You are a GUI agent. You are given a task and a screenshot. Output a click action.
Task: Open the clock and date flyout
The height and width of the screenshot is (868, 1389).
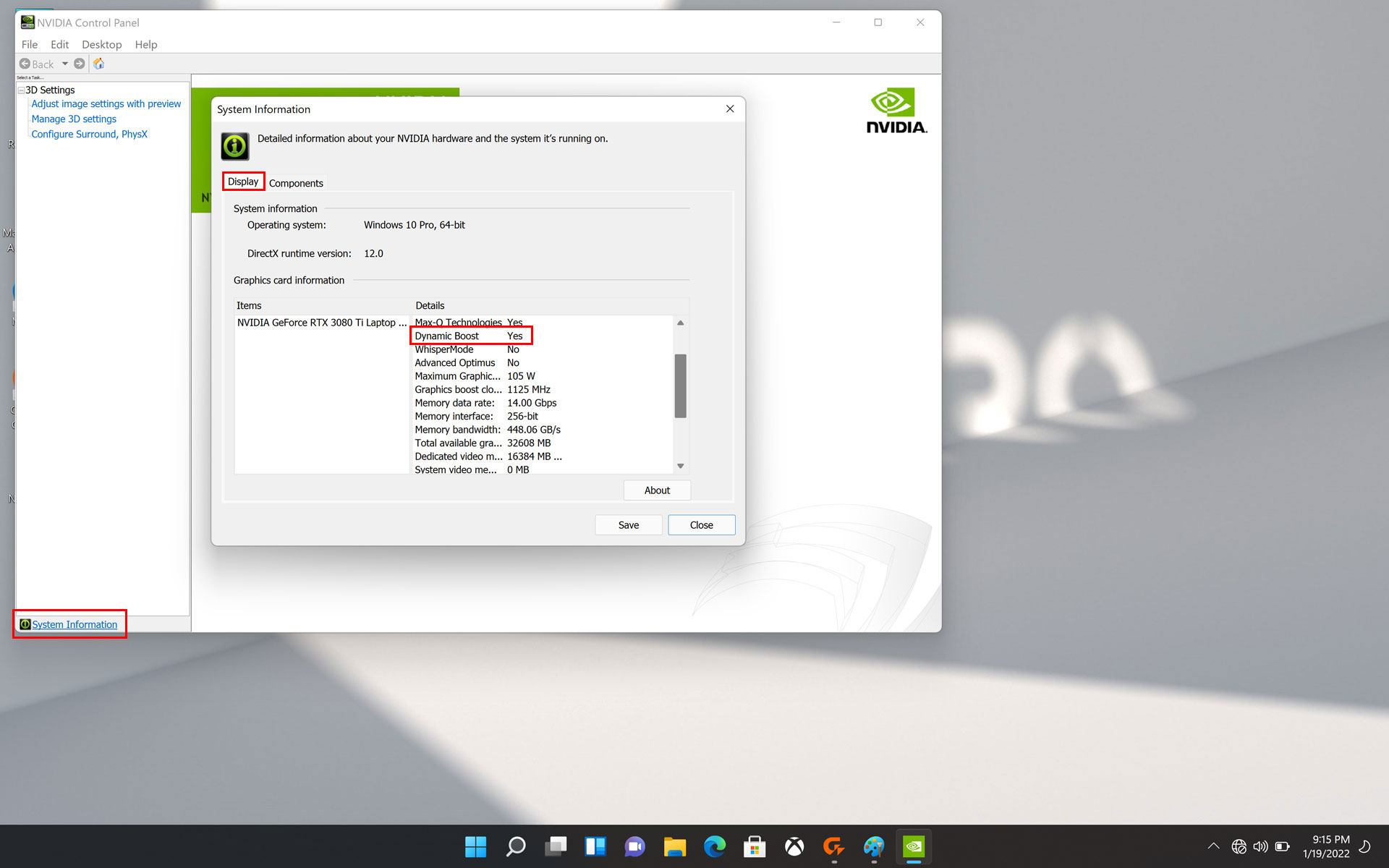[1326, 846]
